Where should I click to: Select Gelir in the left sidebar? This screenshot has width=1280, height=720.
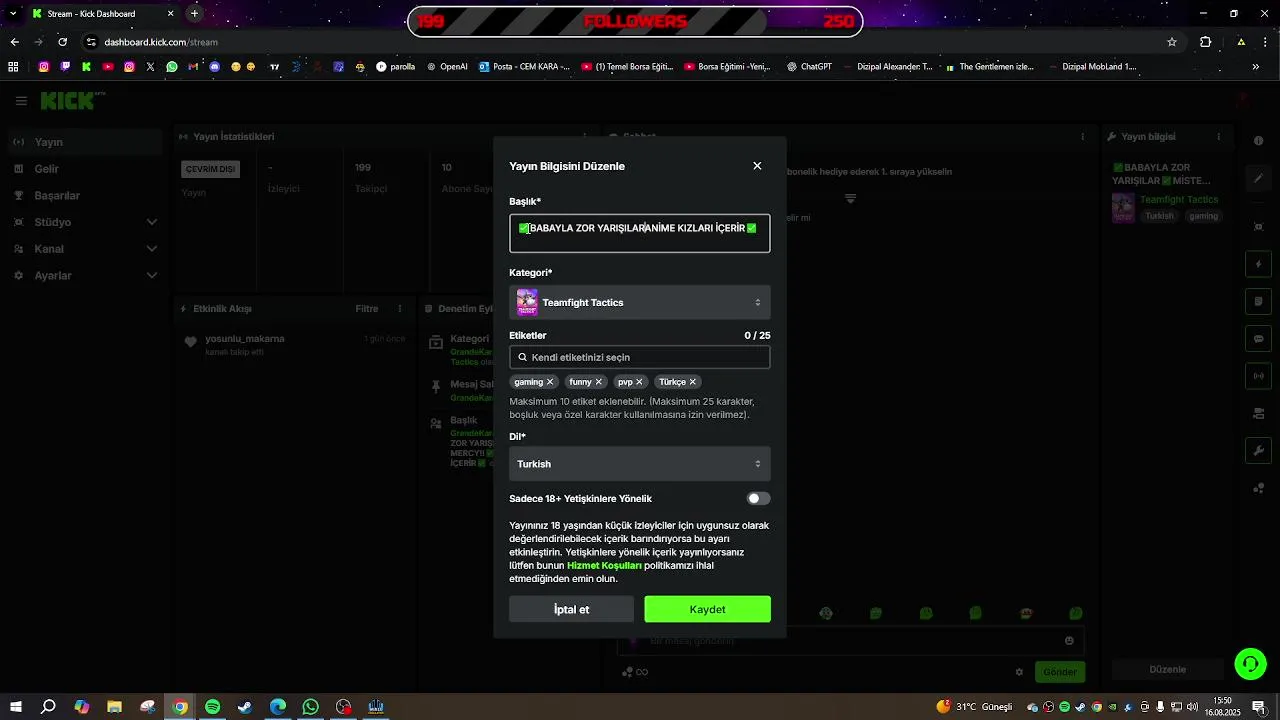(x=85, y=169)
